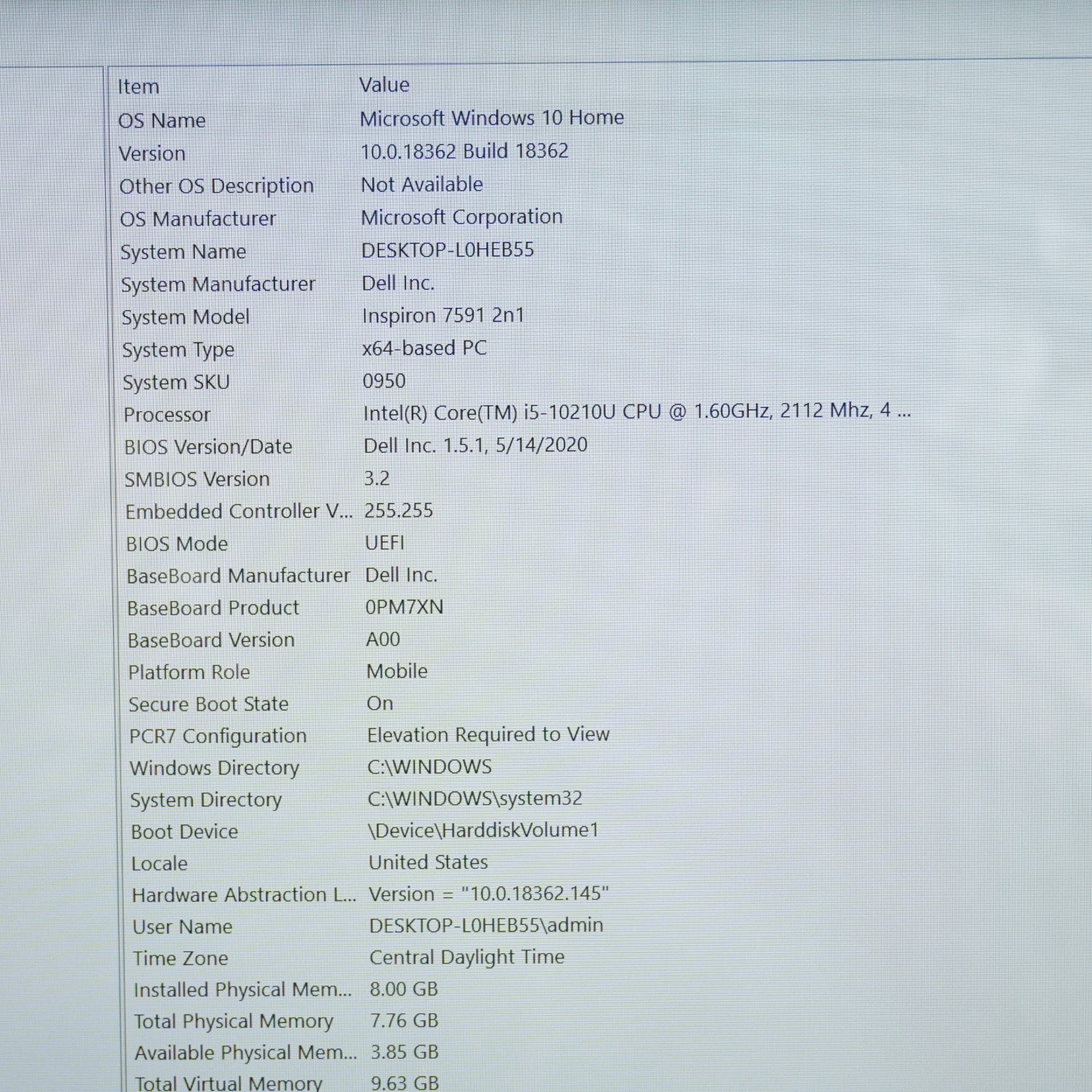Click the System Name value DESKTOP-L0HEB55
Screen dimensions: 1092x1092
[448, 250]
